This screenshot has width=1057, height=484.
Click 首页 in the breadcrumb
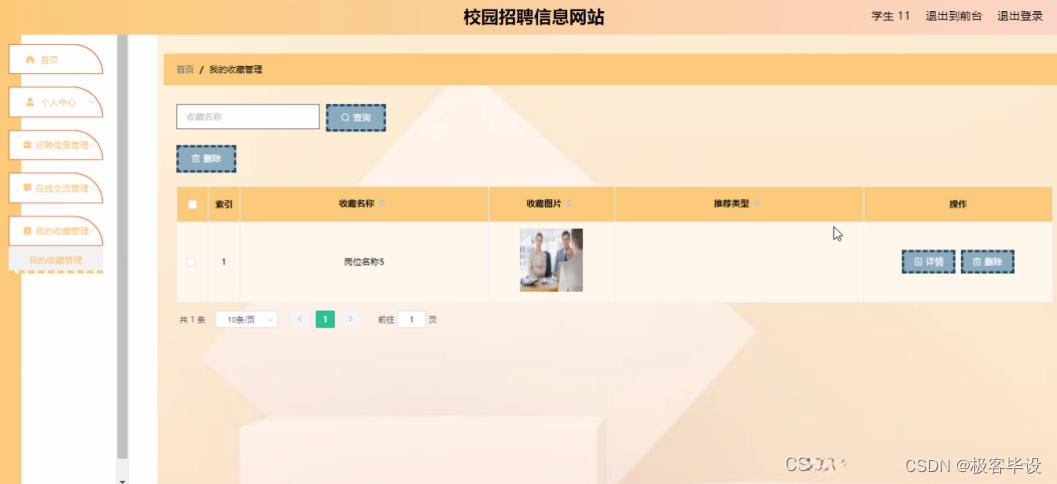pos(185,69)
